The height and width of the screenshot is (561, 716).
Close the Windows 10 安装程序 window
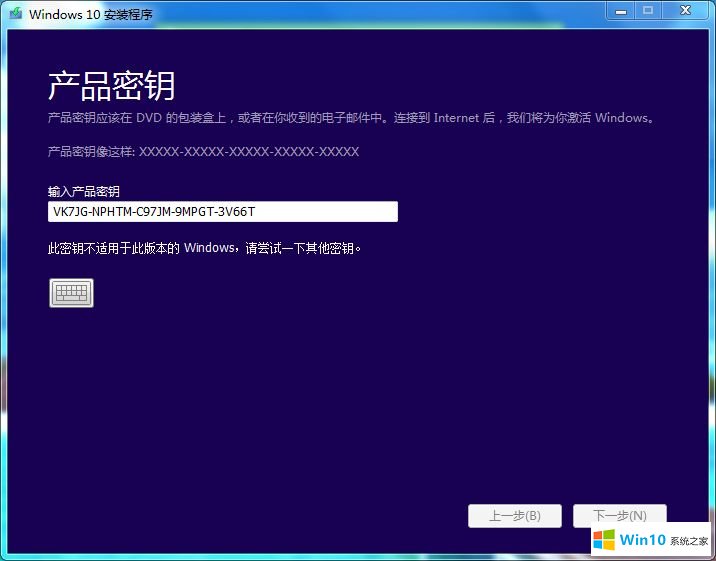click(685, 11)
